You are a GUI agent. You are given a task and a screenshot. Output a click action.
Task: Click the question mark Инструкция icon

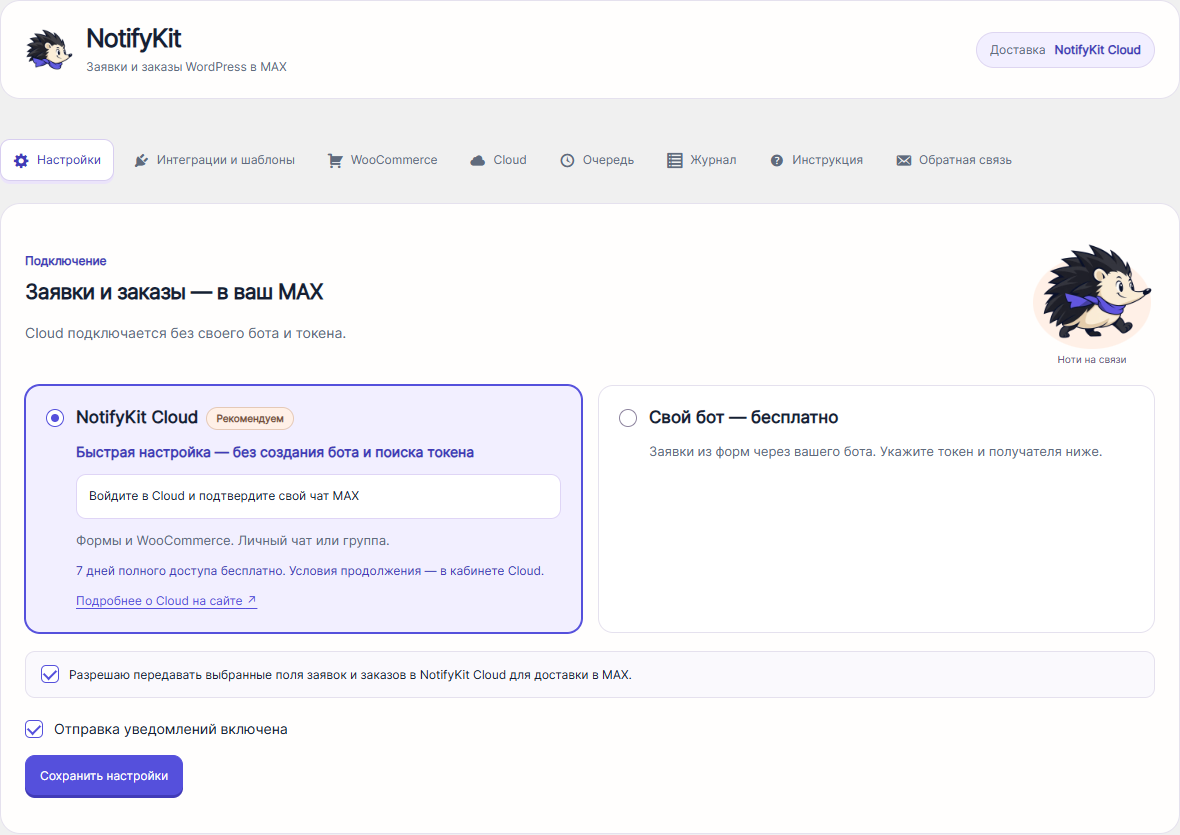tap(777, 160)
